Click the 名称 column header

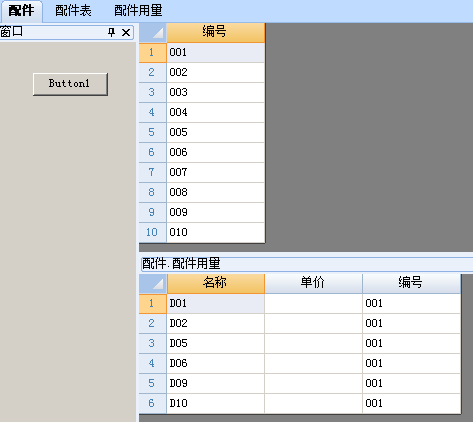[216, 284]
